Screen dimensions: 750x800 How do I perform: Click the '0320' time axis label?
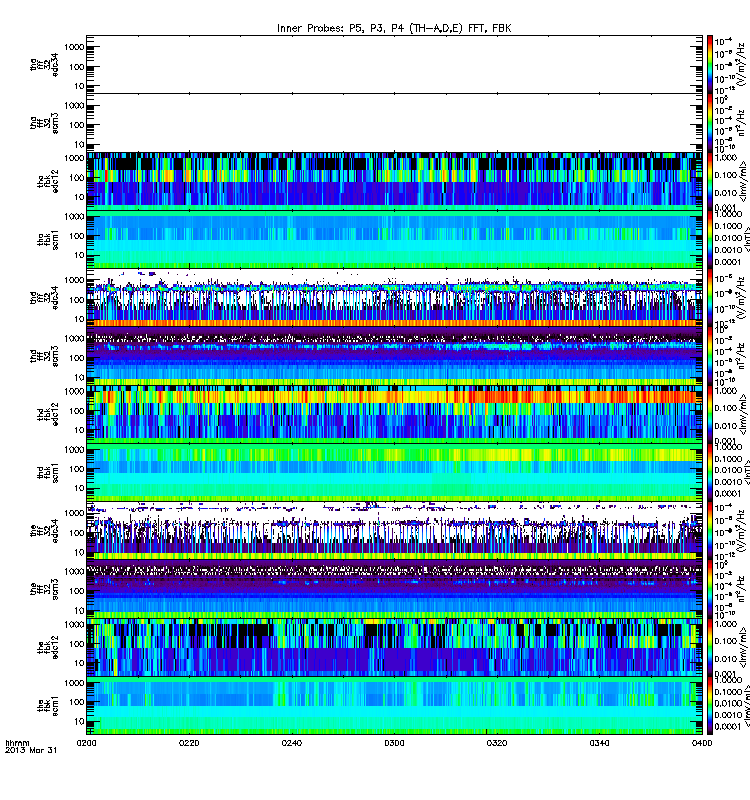coord(497,743)
